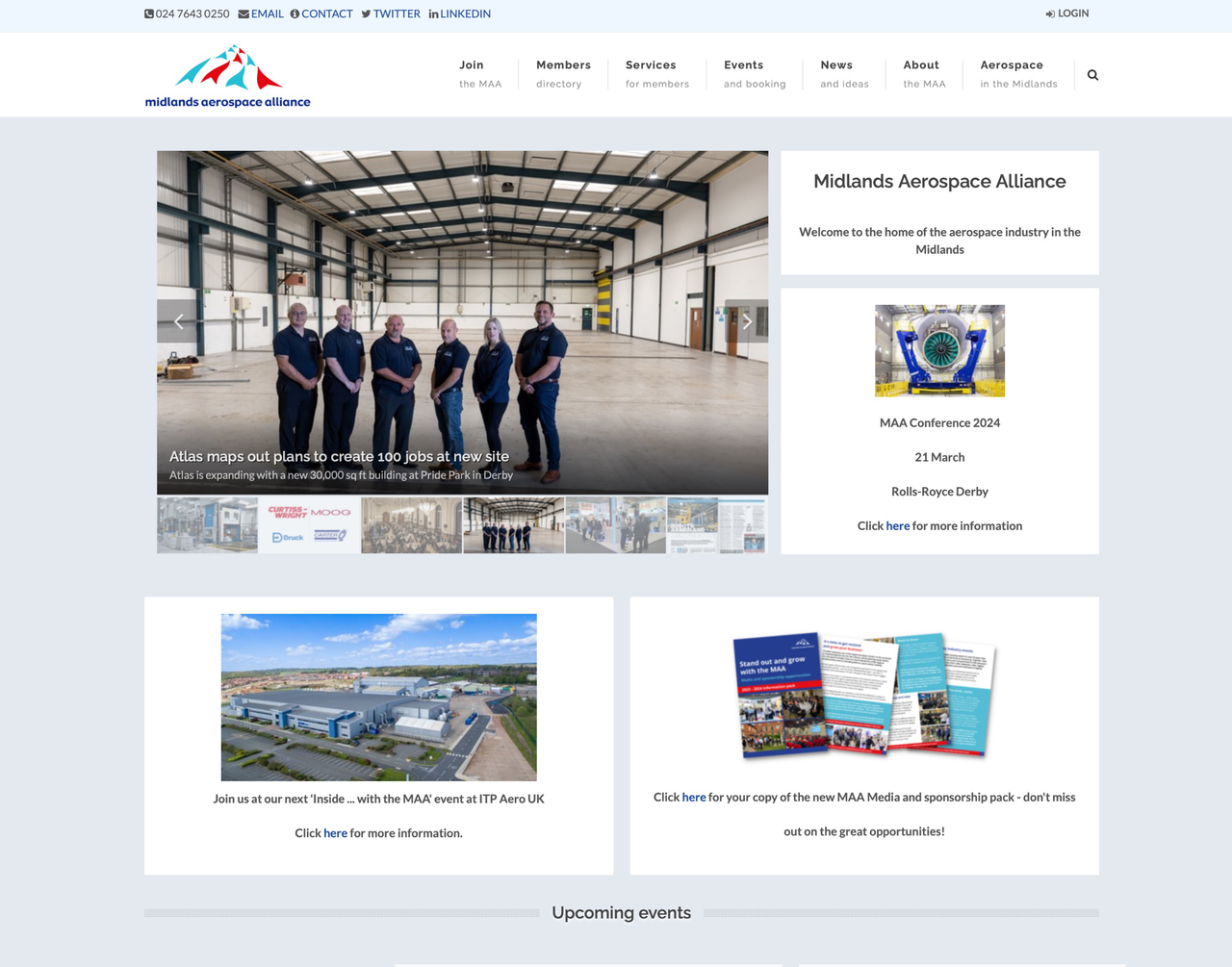The height and width of the screenshot is (967, 1232).
Task: Call number 024 7643 0250
Action: [x=192, y=14]
